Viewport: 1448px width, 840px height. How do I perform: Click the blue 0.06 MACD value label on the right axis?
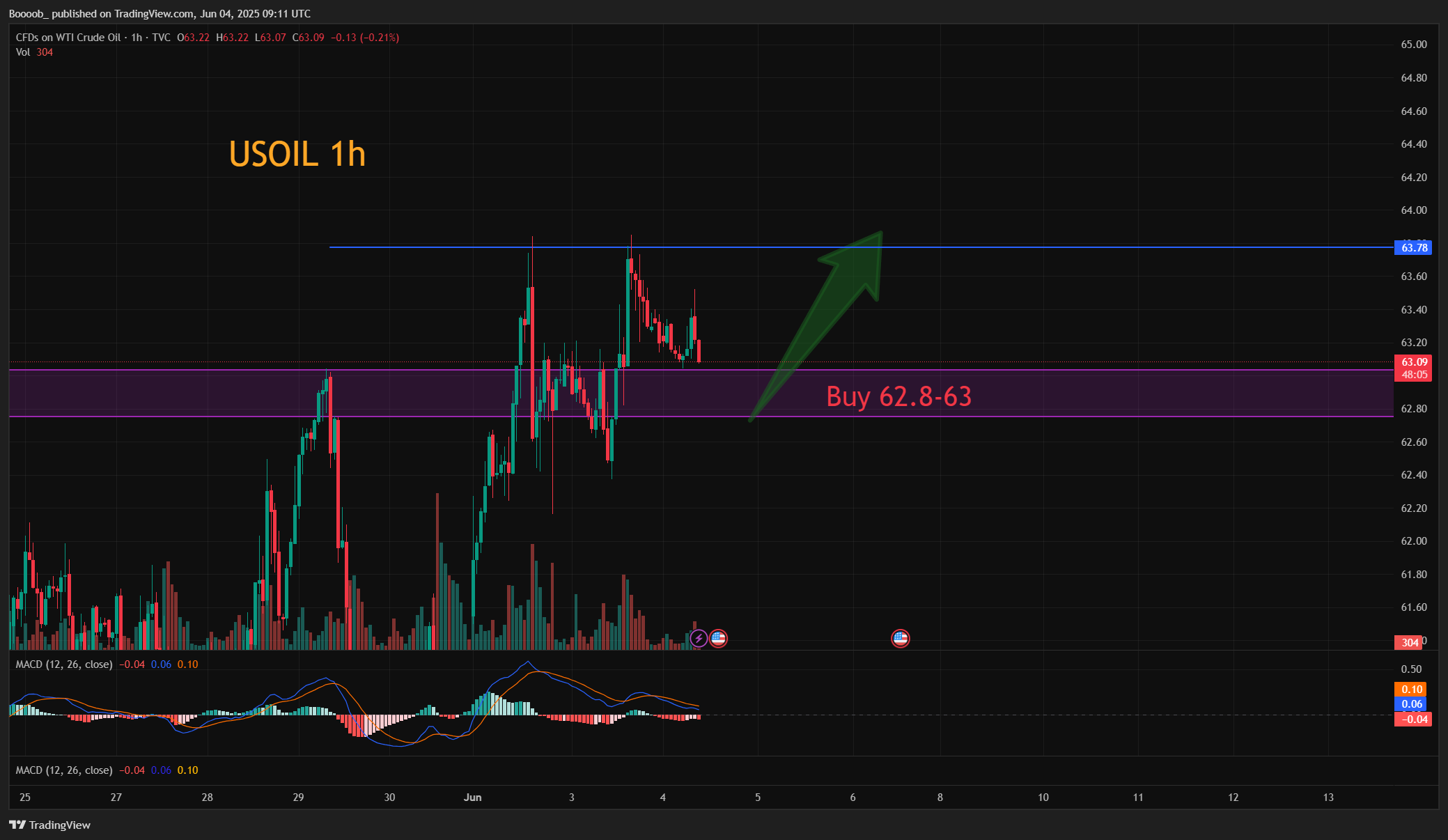1411,703
